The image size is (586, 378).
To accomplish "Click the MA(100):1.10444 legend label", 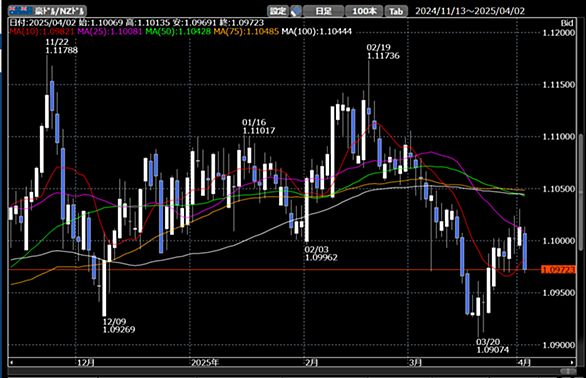I will [x=317, y=31].
